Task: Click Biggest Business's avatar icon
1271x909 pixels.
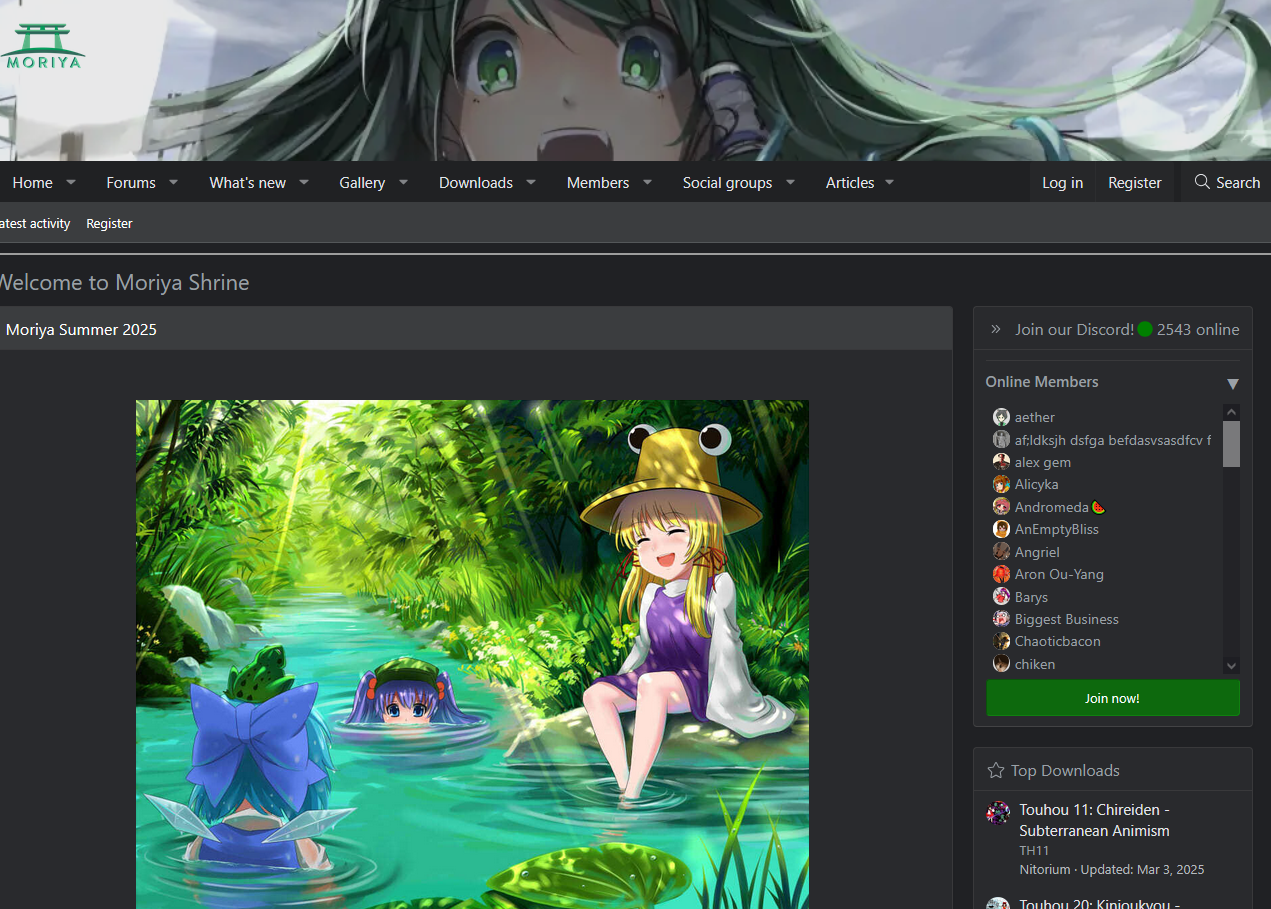Action: [1001, 619]
